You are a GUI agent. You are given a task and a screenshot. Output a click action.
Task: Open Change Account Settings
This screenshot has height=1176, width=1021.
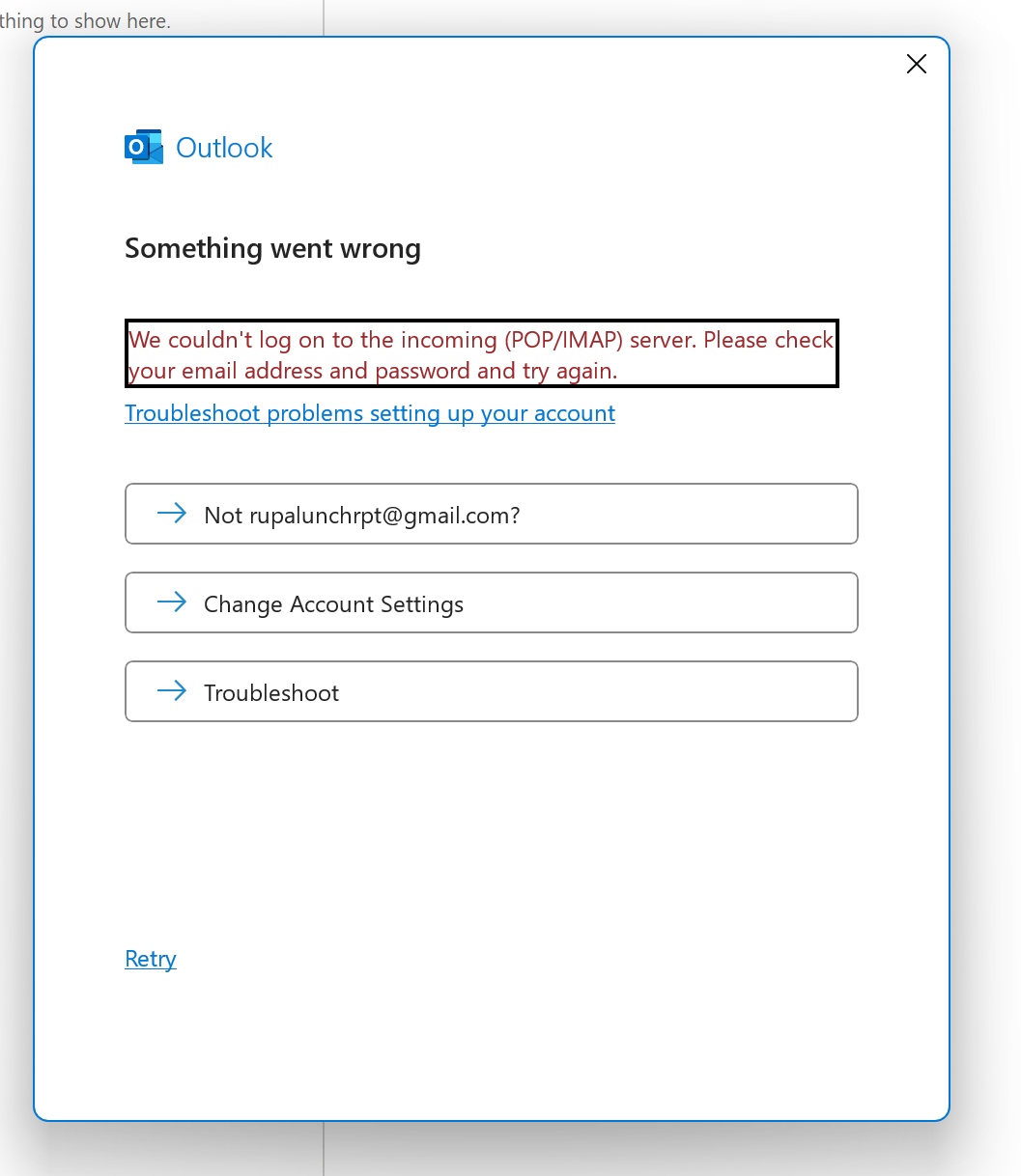pos(492,602)
